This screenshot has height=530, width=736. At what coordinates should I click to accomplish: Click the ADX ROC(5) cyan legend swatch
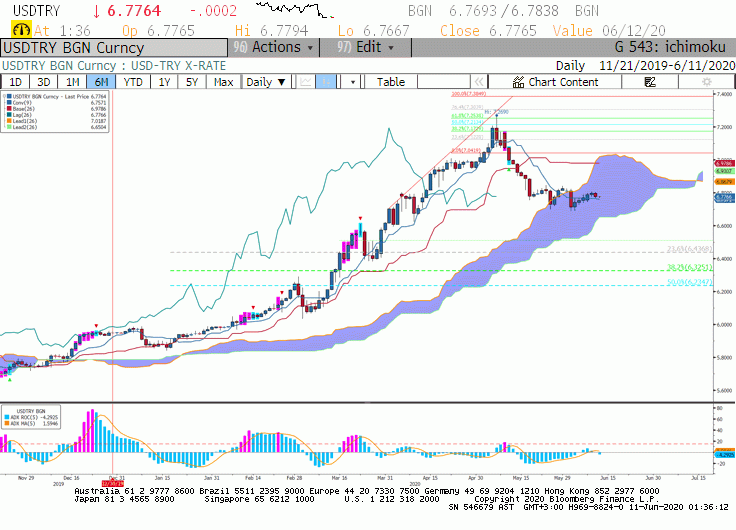coord(7,417)
